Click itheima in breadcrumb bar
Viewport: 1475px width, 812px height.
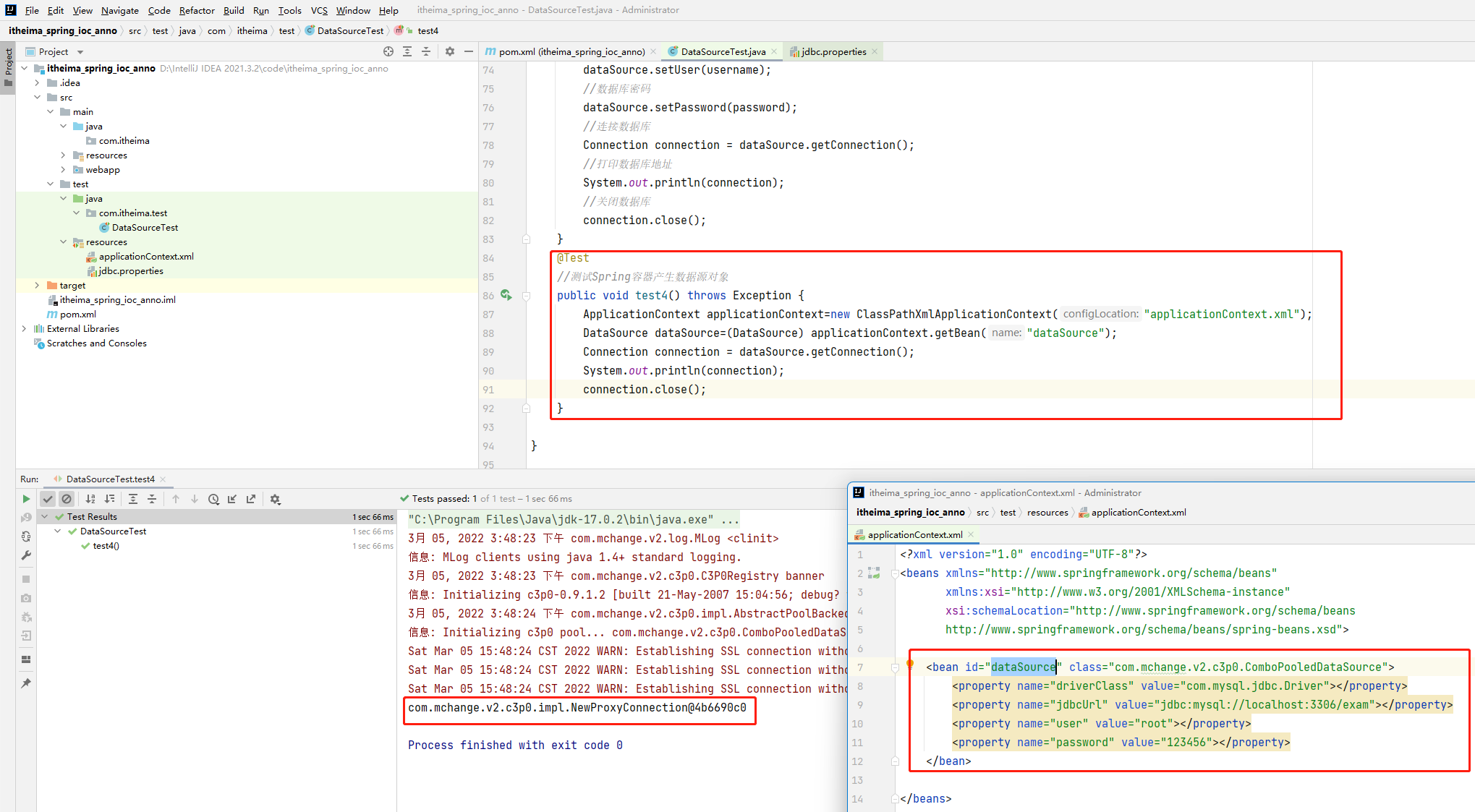(252, 31)
